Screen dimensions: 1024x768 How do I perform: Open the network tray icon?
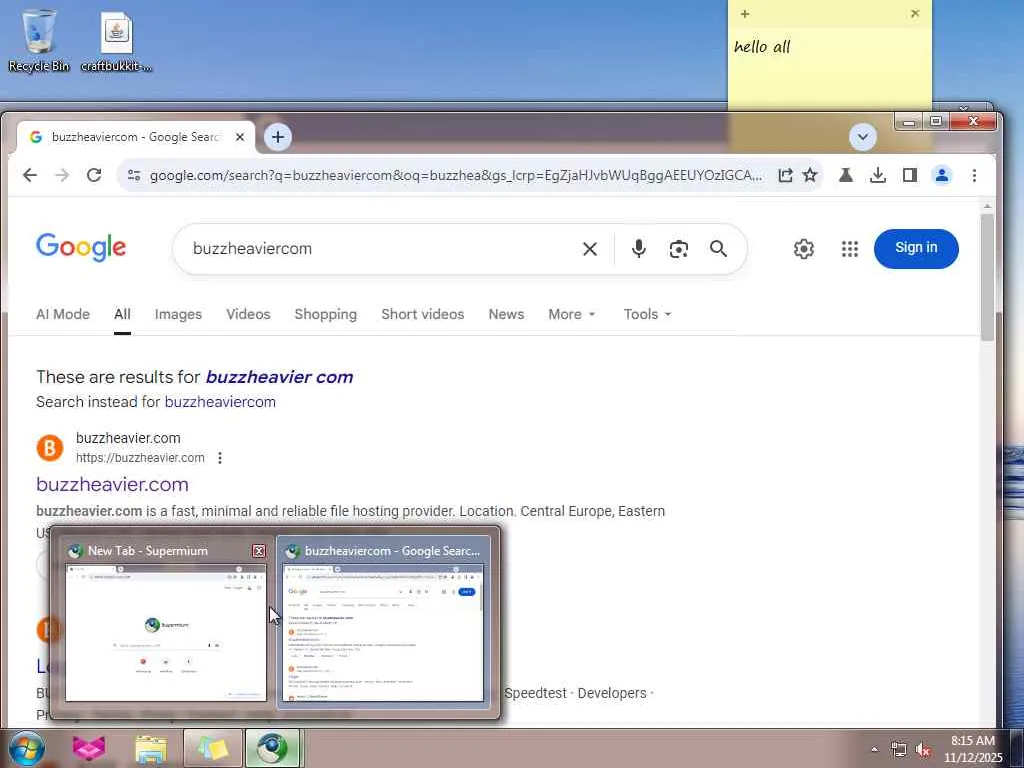pos(899,749)
